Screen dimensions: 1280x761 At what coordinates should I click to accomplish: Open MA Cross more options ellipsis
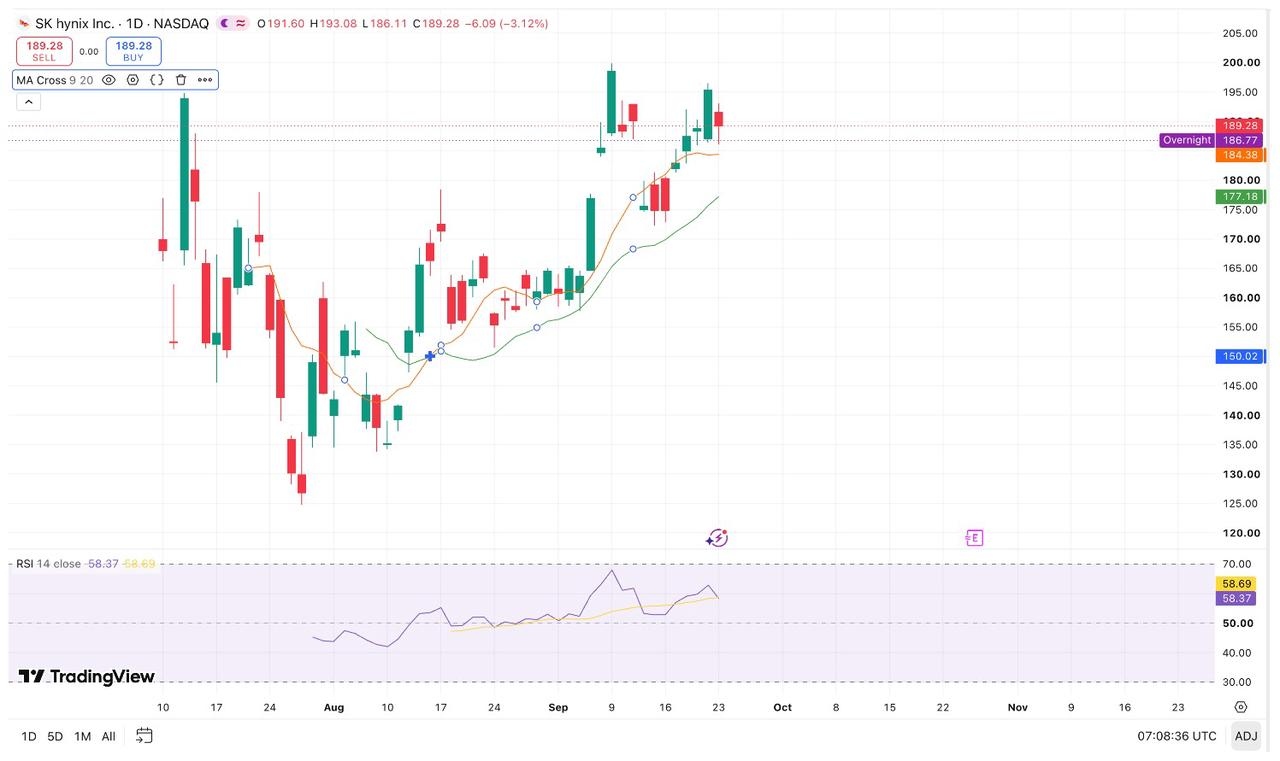click(x=205, y=80)
